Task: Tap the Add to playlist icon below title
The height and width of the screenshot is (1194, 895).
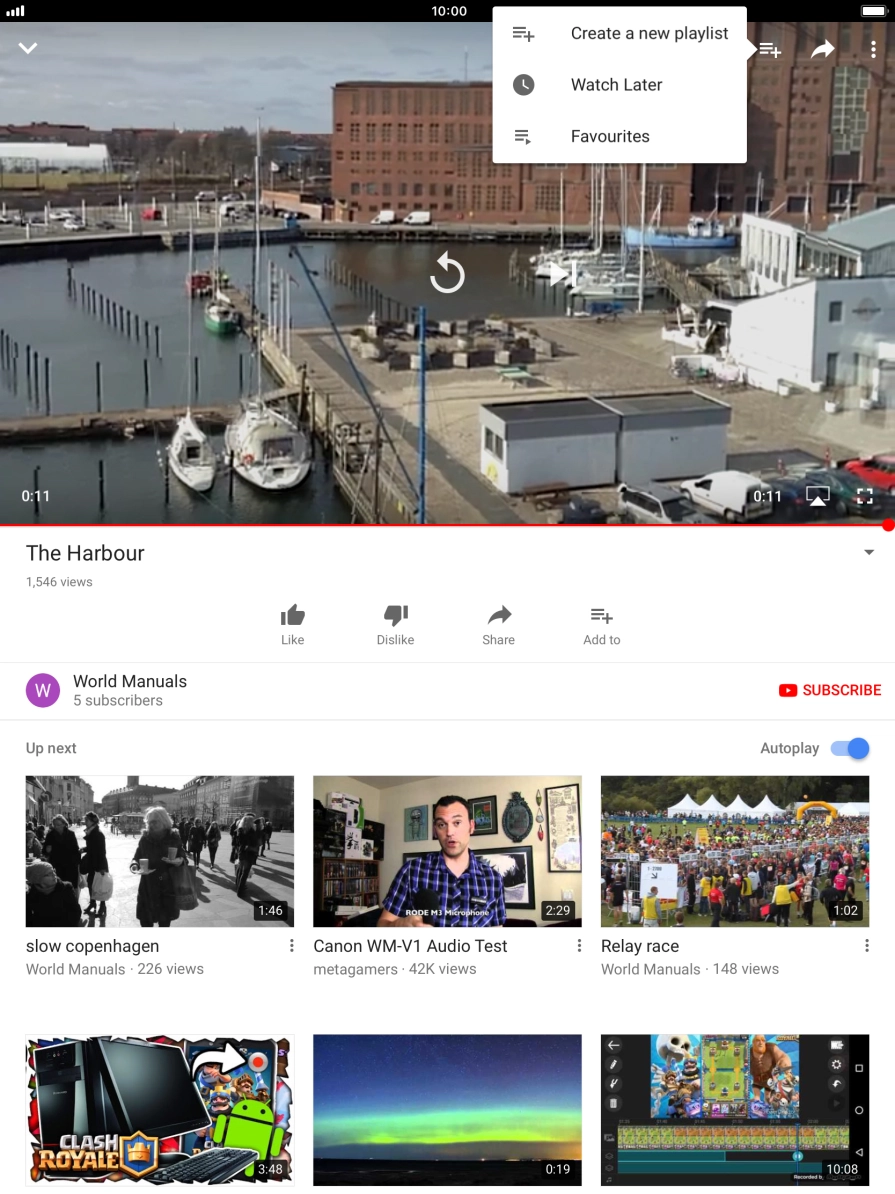Action: coord(601,616)
